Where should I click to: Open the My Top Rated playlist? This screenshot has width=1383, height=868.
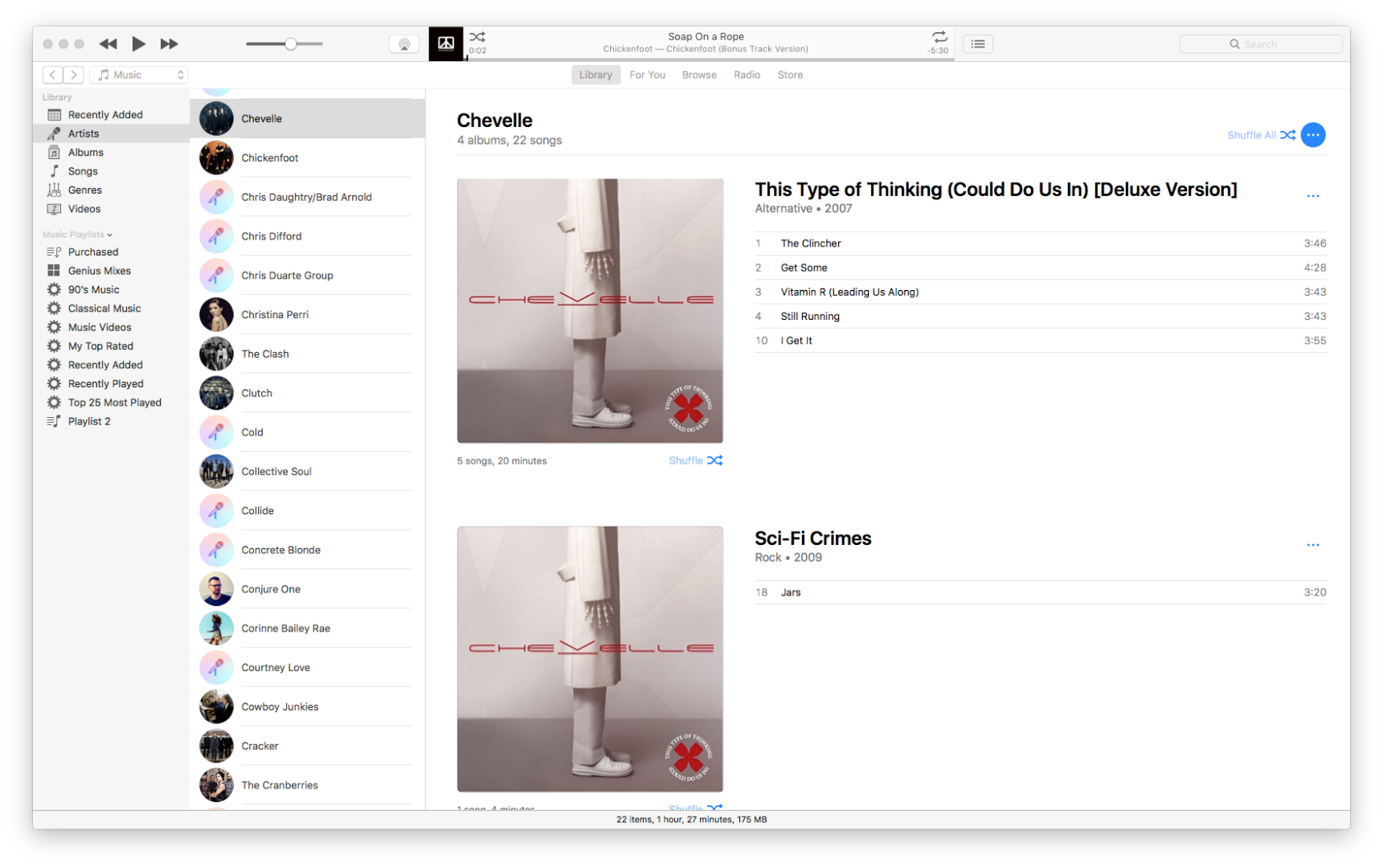click(111, 346)
